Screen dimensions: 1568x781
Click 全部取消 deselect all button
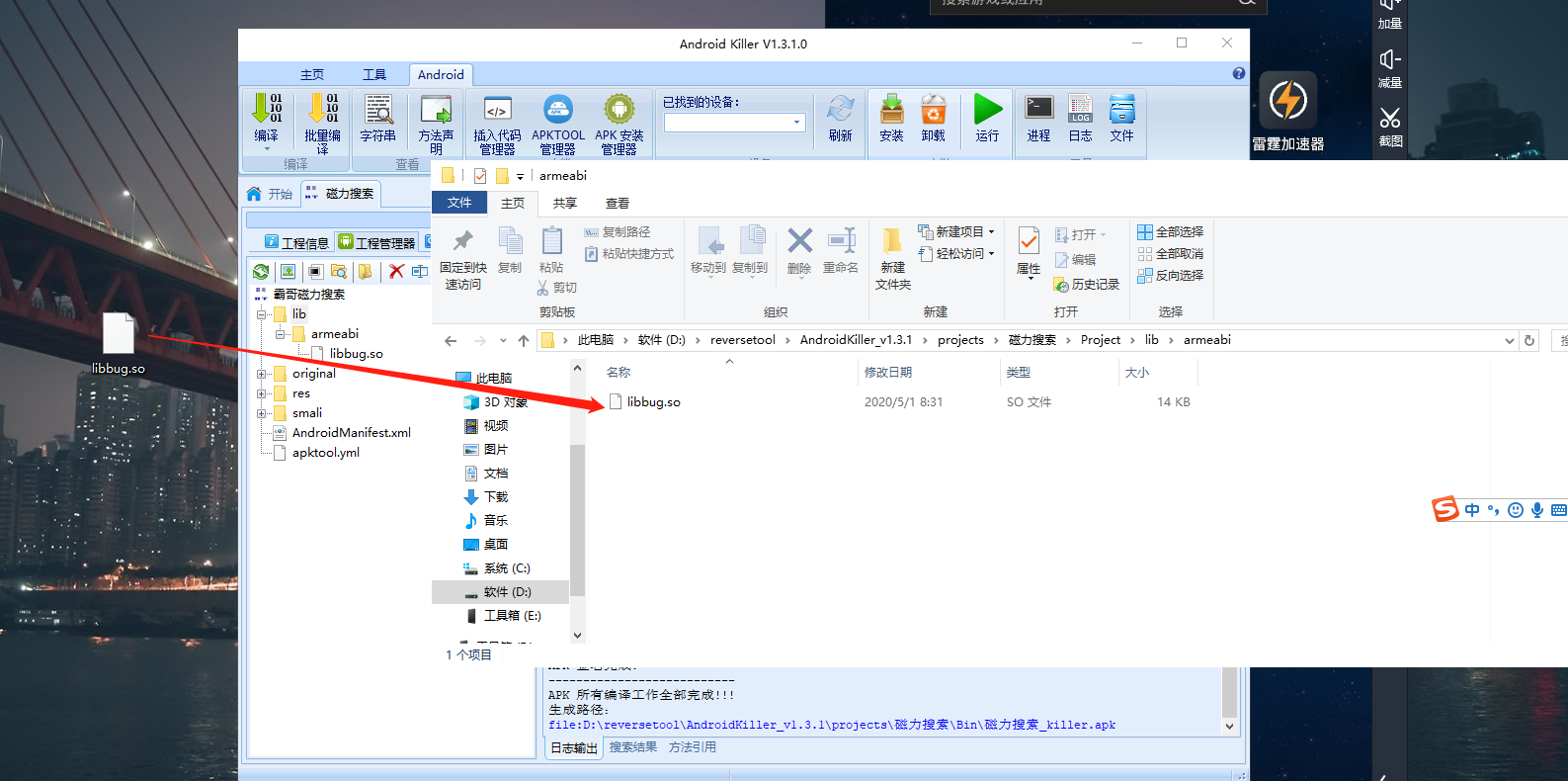coord(1171,253)
